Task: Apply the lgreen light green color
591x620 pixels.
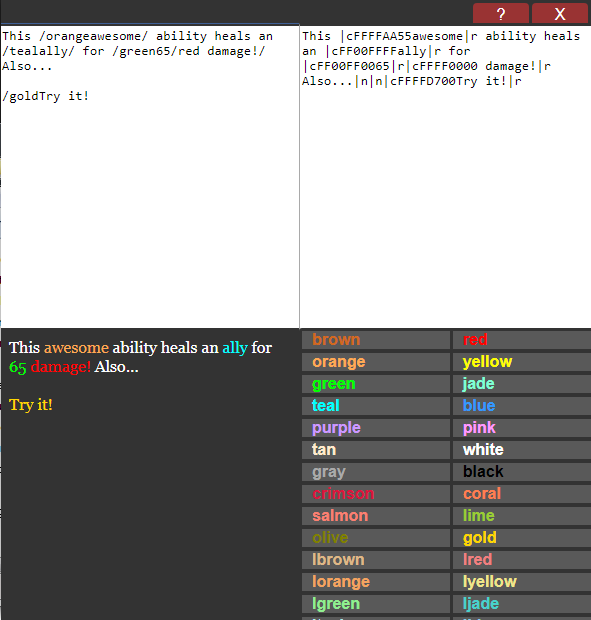Action: [x=376, y=604]
